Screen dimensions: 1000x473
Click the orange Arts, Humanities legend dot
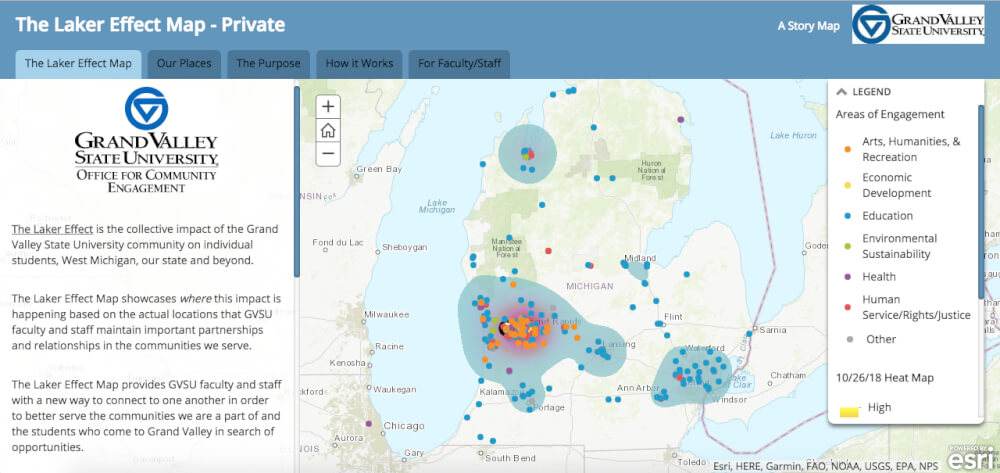point(847,149)
